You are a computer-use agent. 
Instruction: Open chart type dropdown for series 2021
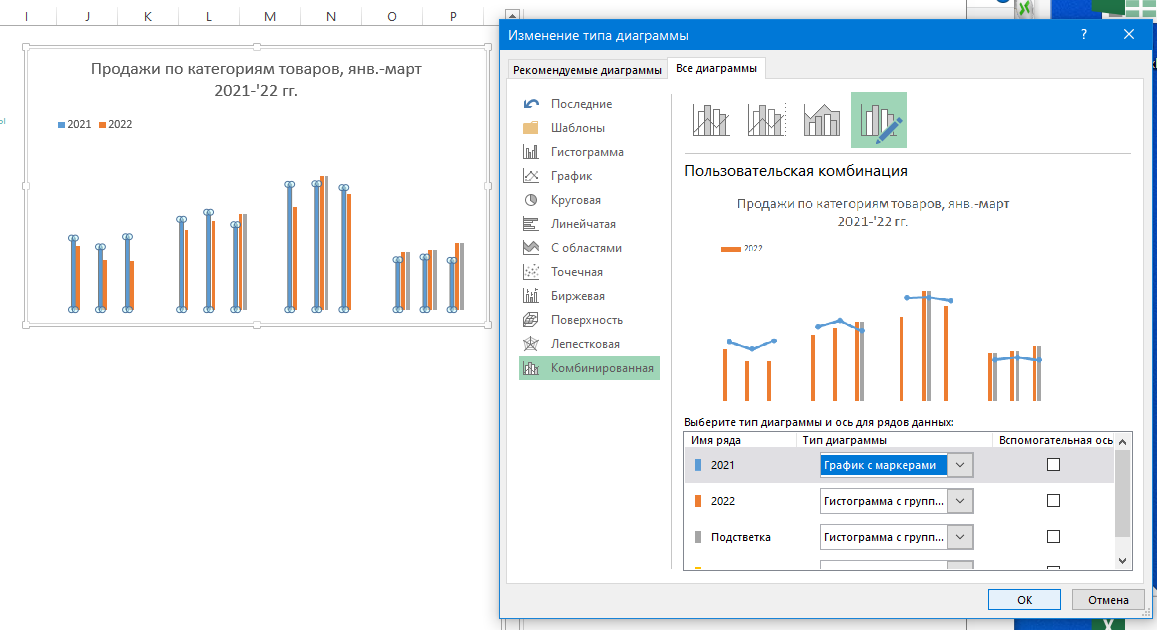point(959,465)
